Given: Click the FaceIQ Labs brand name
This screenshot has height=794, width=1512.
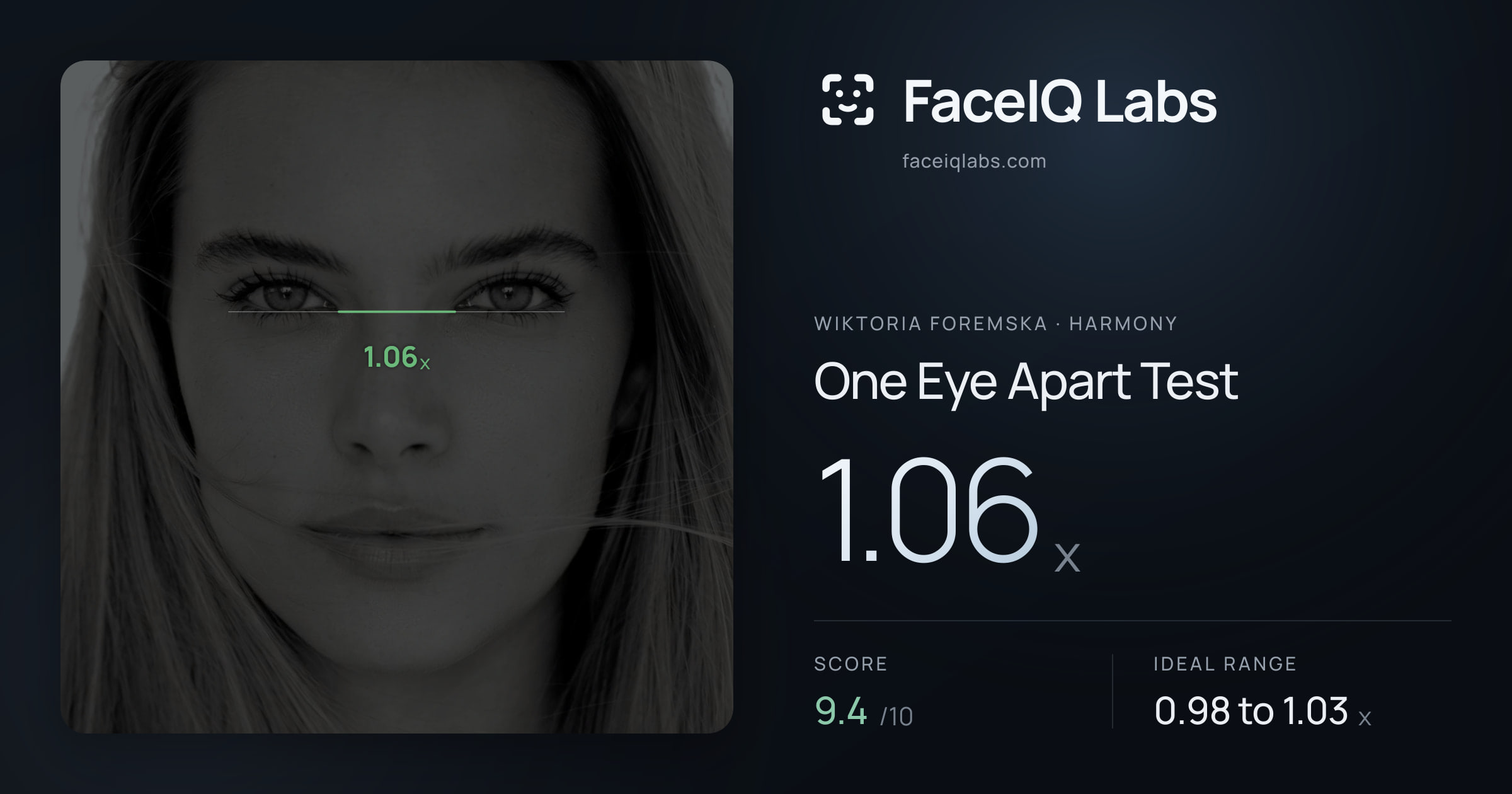Looking at the screenshot, I should click(1060, 101).
